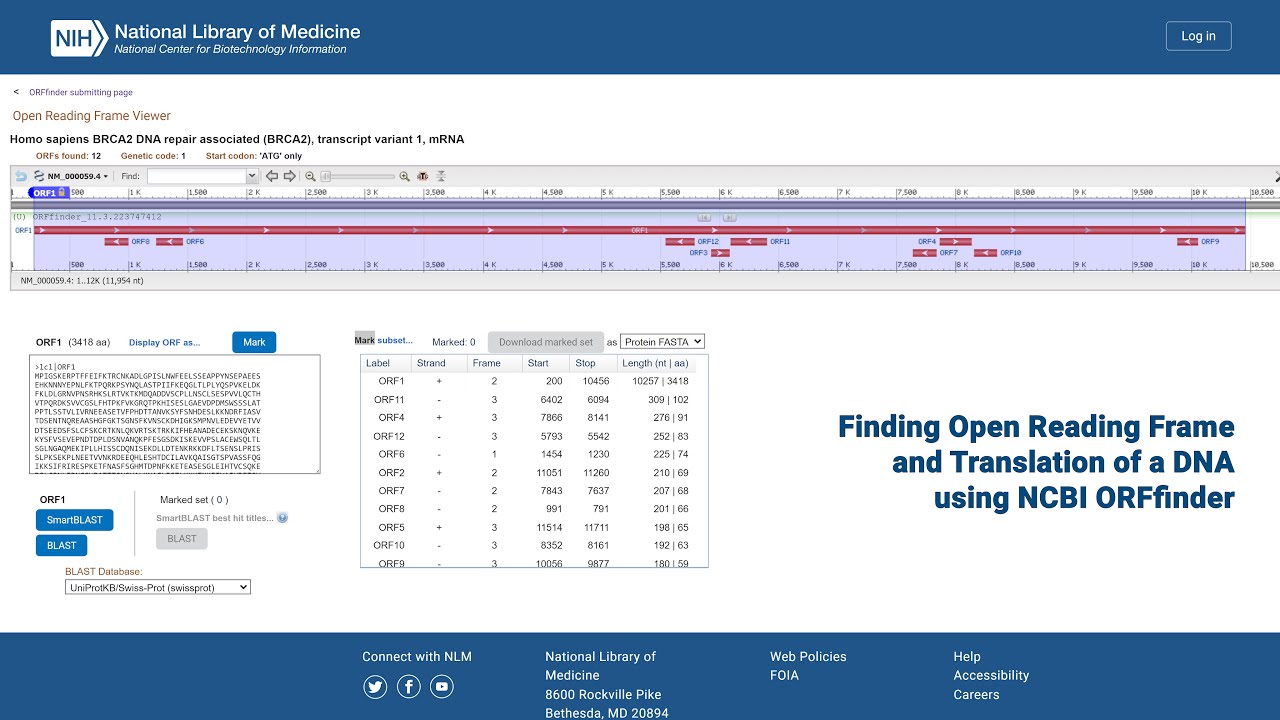Select the ORF1 bar in the graphic

tap(639, 230)
